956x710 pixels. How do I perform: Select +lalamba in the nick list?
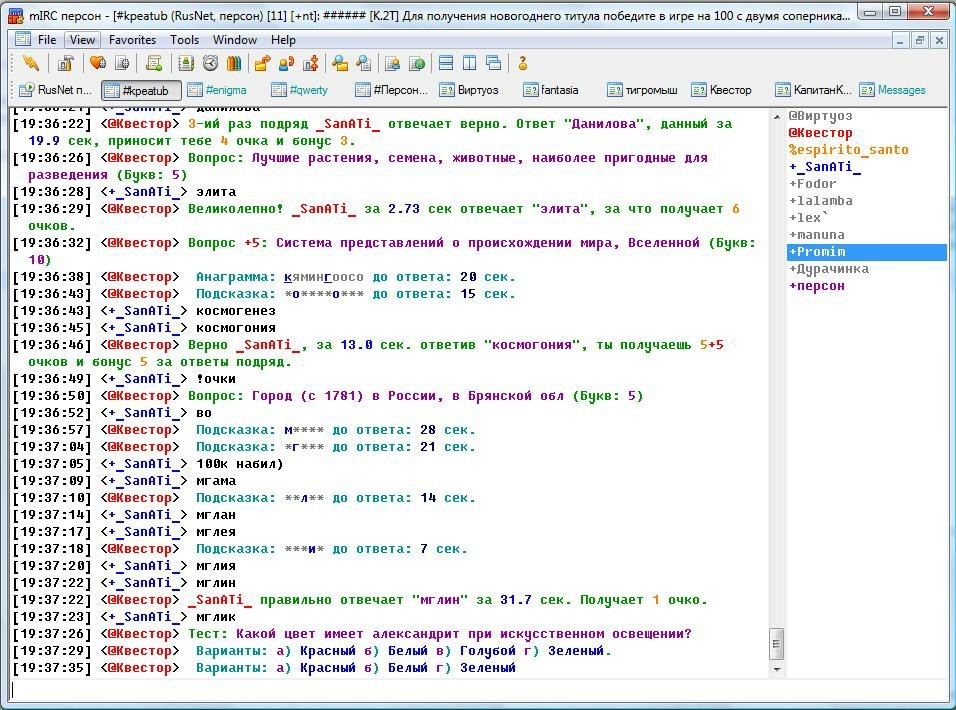(x=821, y=201)
